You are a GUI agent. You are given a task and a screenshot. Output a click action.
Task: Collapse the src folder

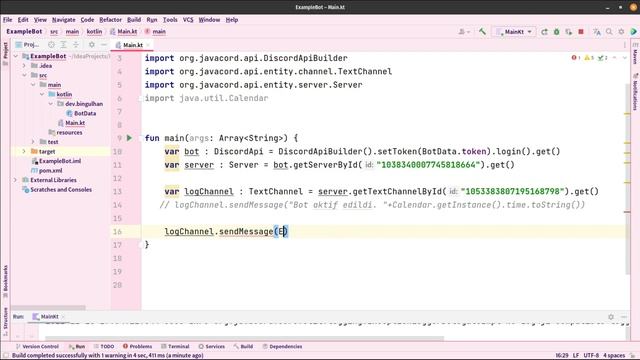[x=24, y=75]
